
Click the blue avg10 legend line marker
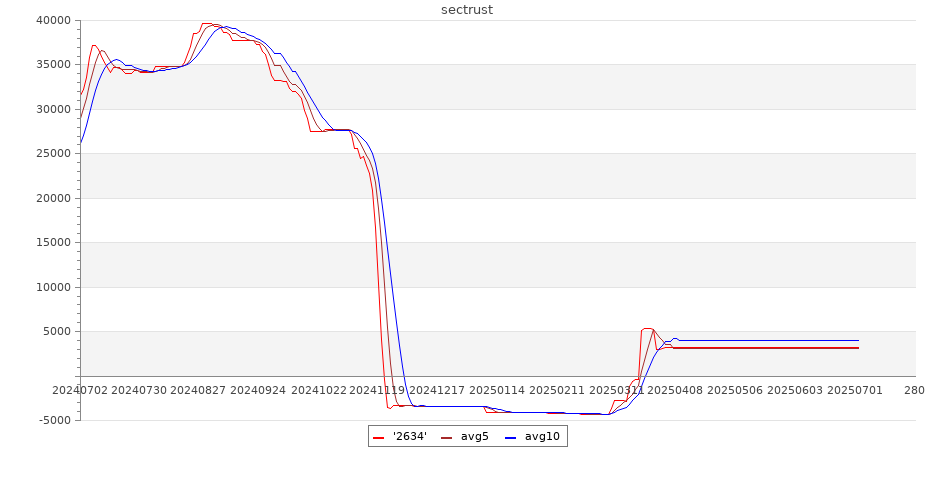tap(511, 437)
